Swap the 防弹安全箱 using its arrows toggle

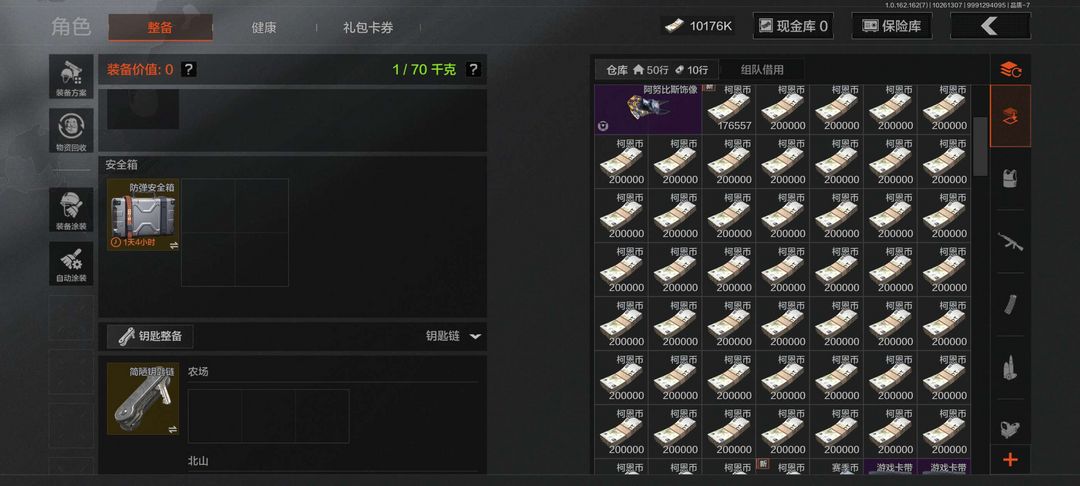point(173,245)
